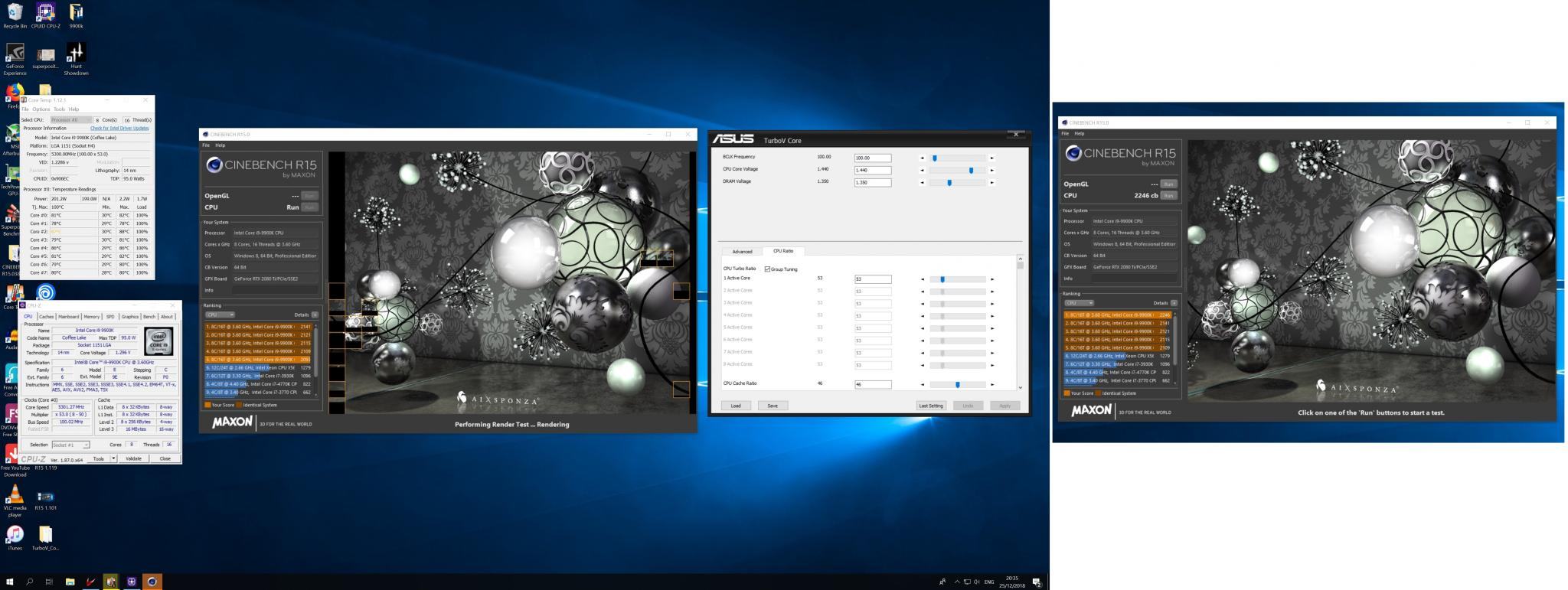The image size is (1568, 590).
Task: Open the Recycle Bin desktop icon
Action: click(x=15, y=16)
